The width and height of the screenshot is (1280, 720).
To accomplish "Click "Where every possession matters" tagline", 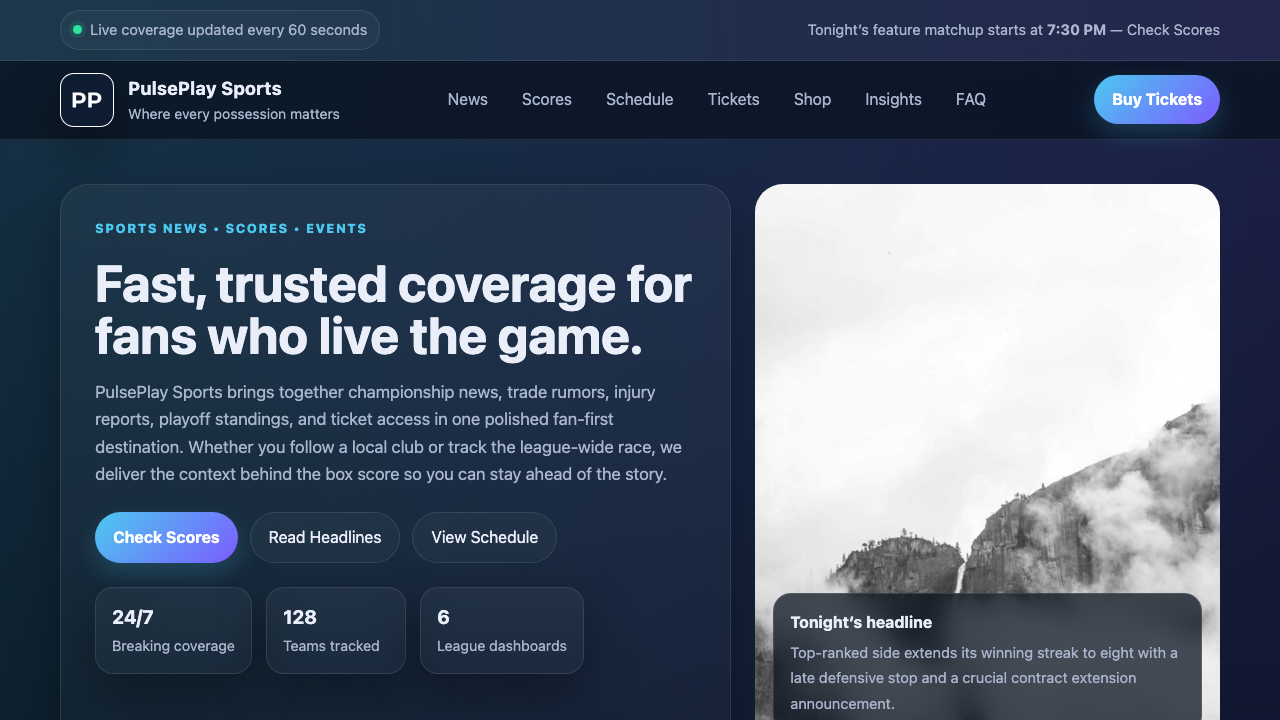I will click(x=234, y=114).
